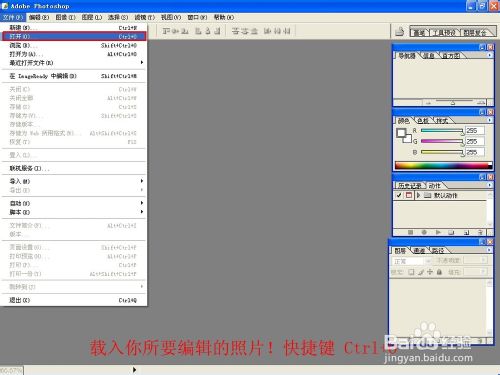Viewport: 500px width, 375px height.
Task: Toggle lock all padlock in Layers panel
Action: (x=439, y=272)
